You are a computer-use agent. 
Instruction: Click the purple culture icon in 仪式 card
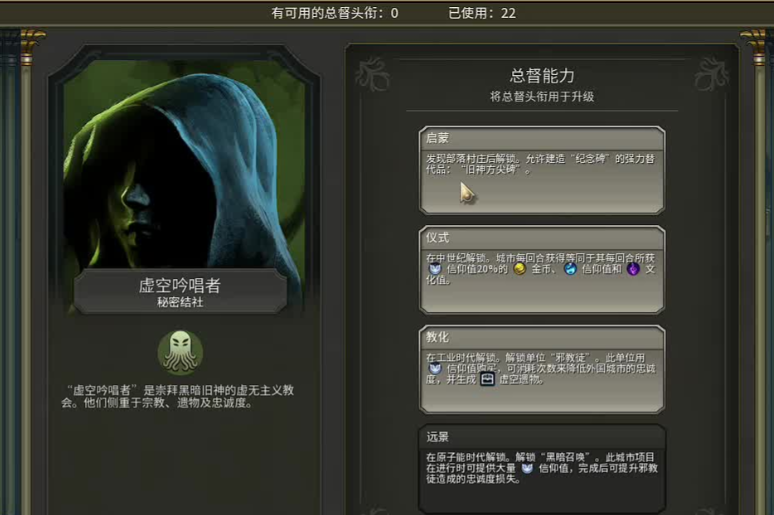click(x=633, y=269)
